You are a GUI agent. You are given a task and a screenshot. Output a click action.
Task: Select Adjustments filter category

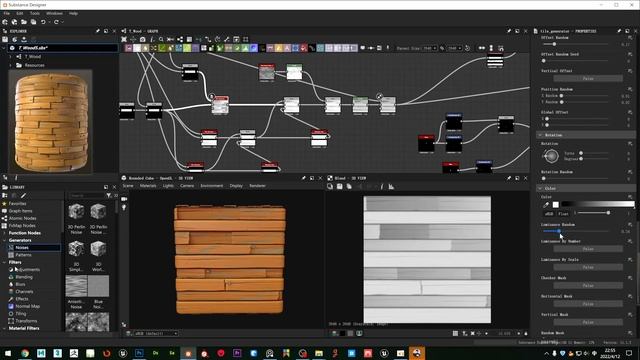point(28,270)
